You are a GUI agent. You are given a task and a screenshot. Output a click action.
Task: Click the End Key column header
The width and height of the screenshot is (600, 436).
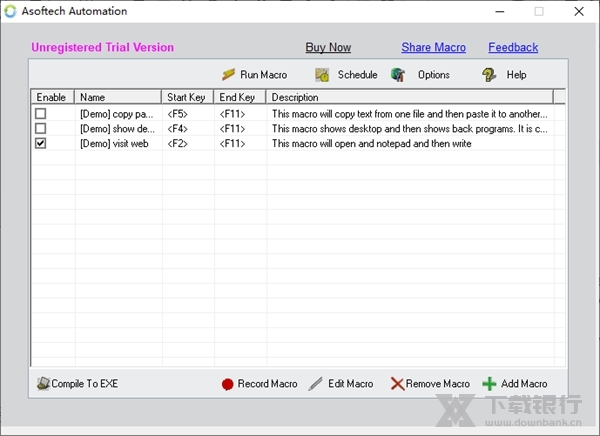pyautogui.click(x=240, y=98)
